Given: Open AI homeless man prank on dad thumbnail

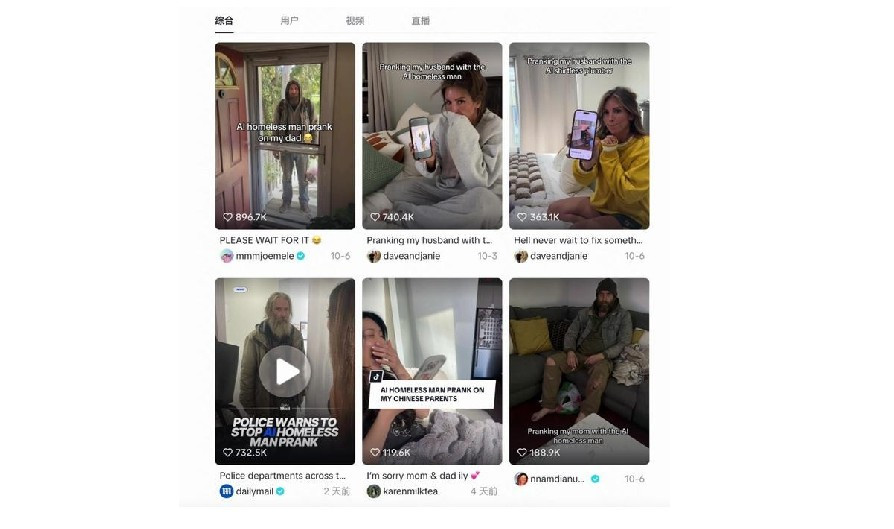Looking at the screenshot, I should (285, 136).
